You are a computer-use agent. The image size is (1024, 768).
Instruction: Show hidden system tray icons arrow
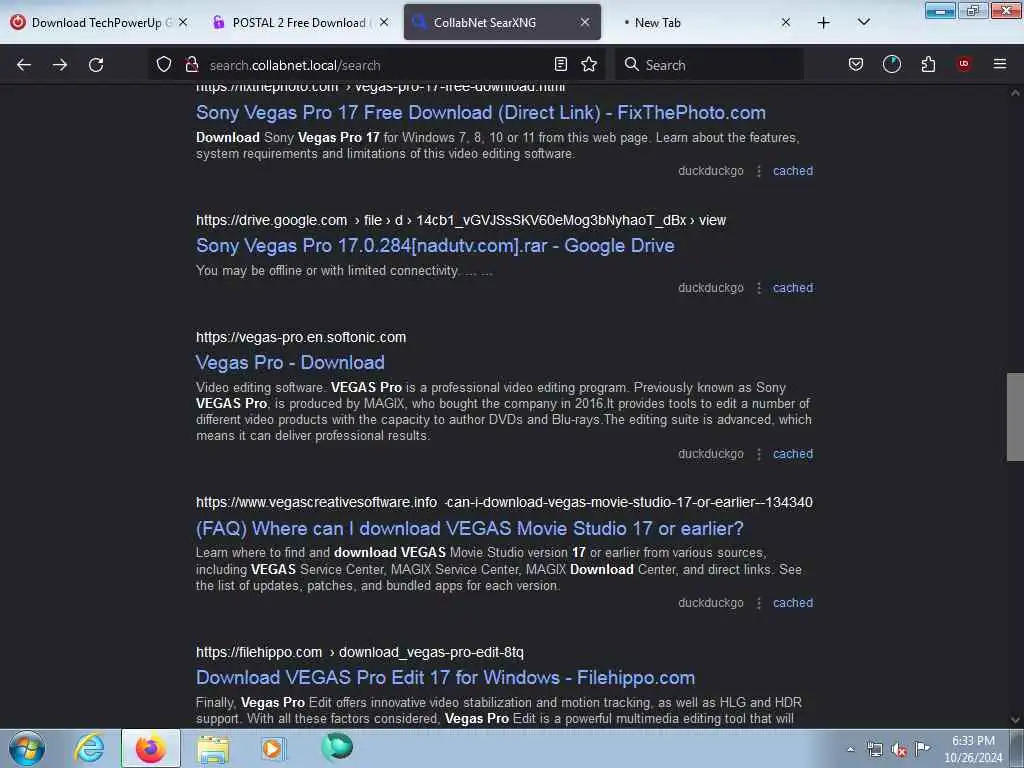click(x=850, y=749)
